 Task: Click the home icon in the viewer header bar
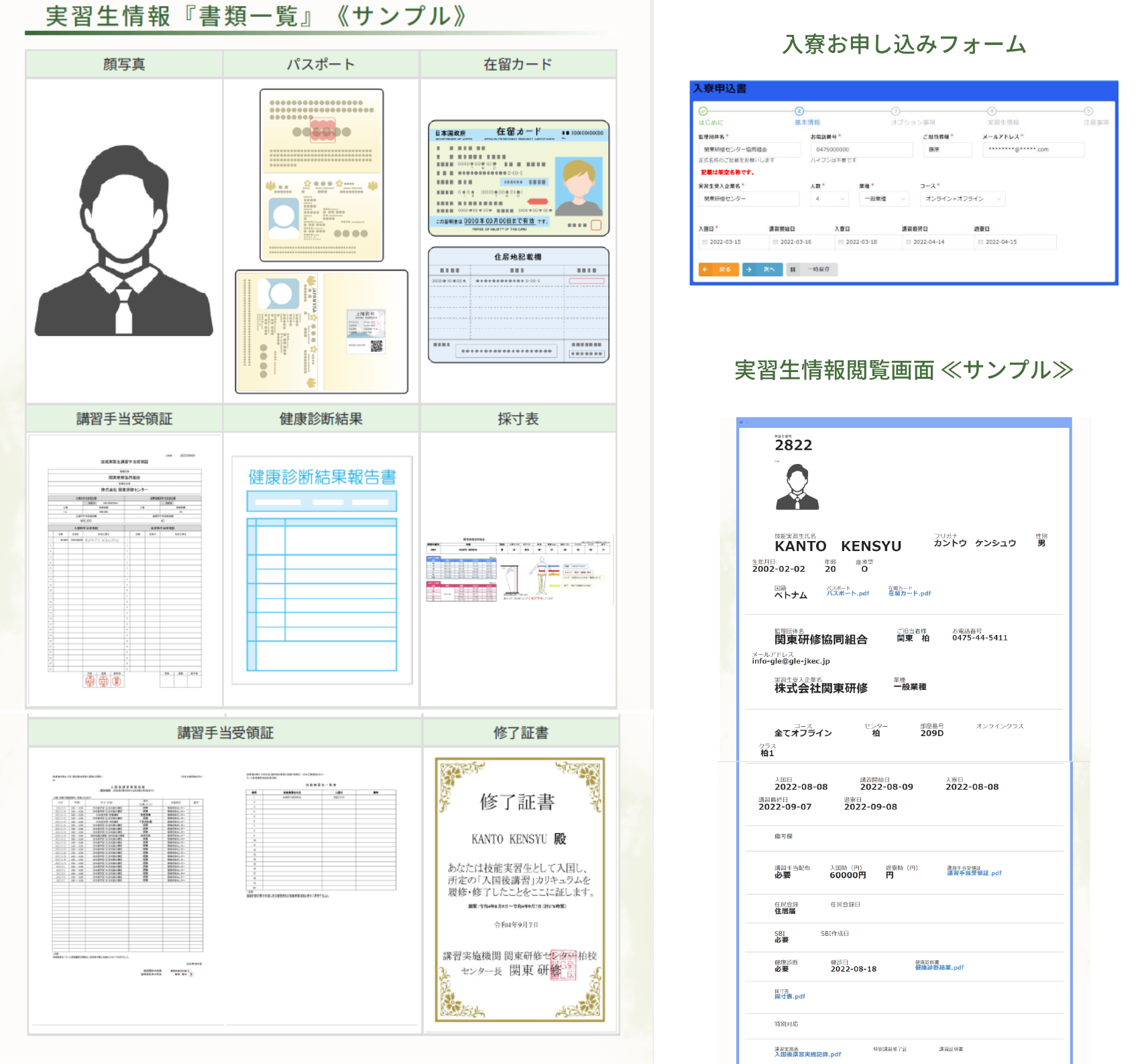tap(741, 422)
